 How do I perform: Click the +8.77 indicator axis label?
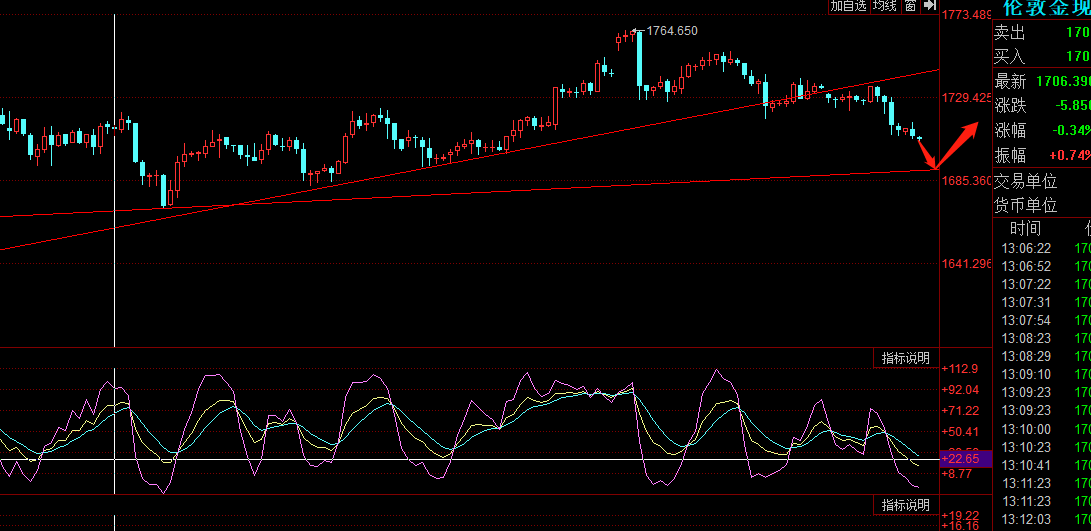coord(957,473)
